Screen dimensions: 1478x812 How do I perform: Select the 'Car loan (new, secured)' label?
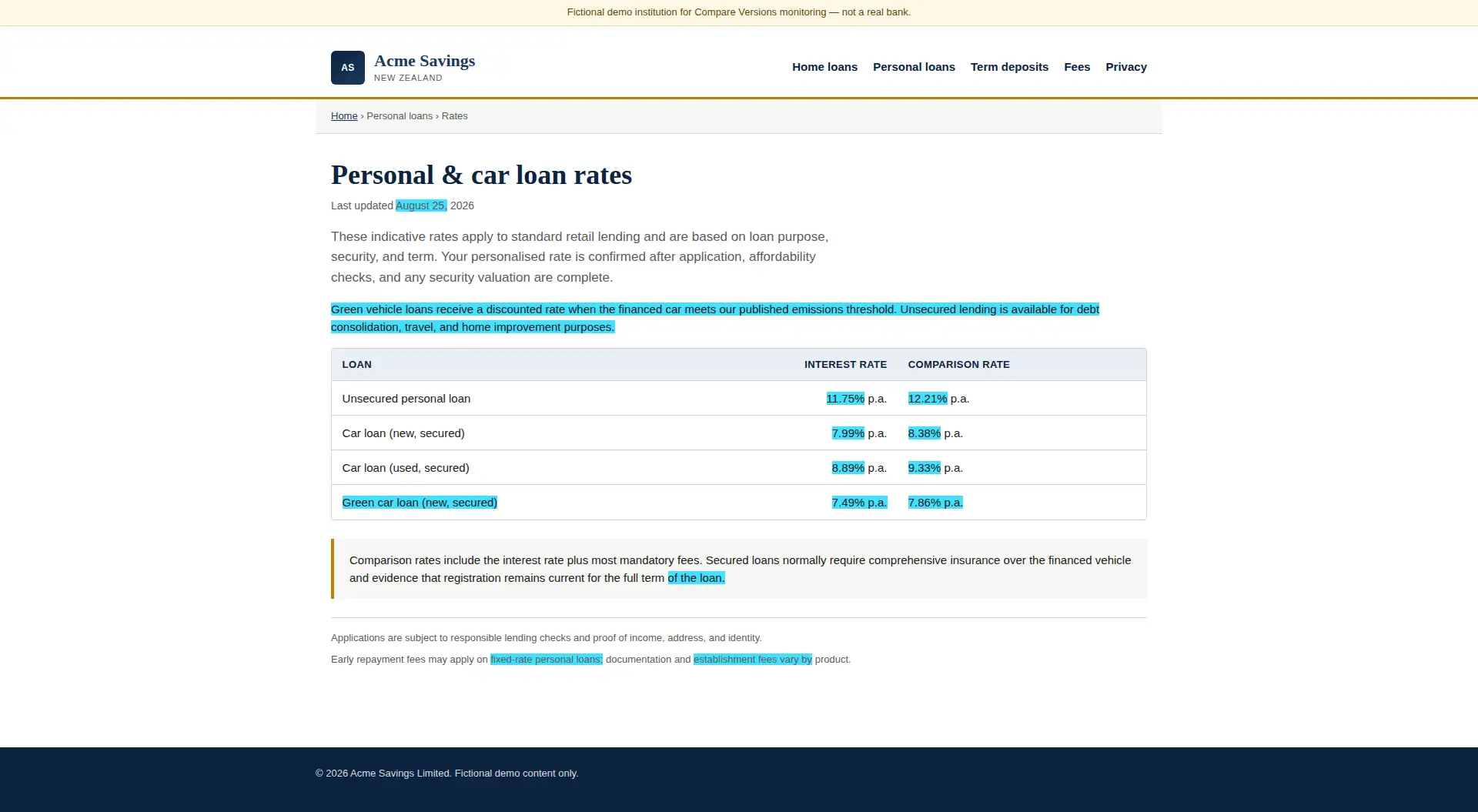pos(403,433)
